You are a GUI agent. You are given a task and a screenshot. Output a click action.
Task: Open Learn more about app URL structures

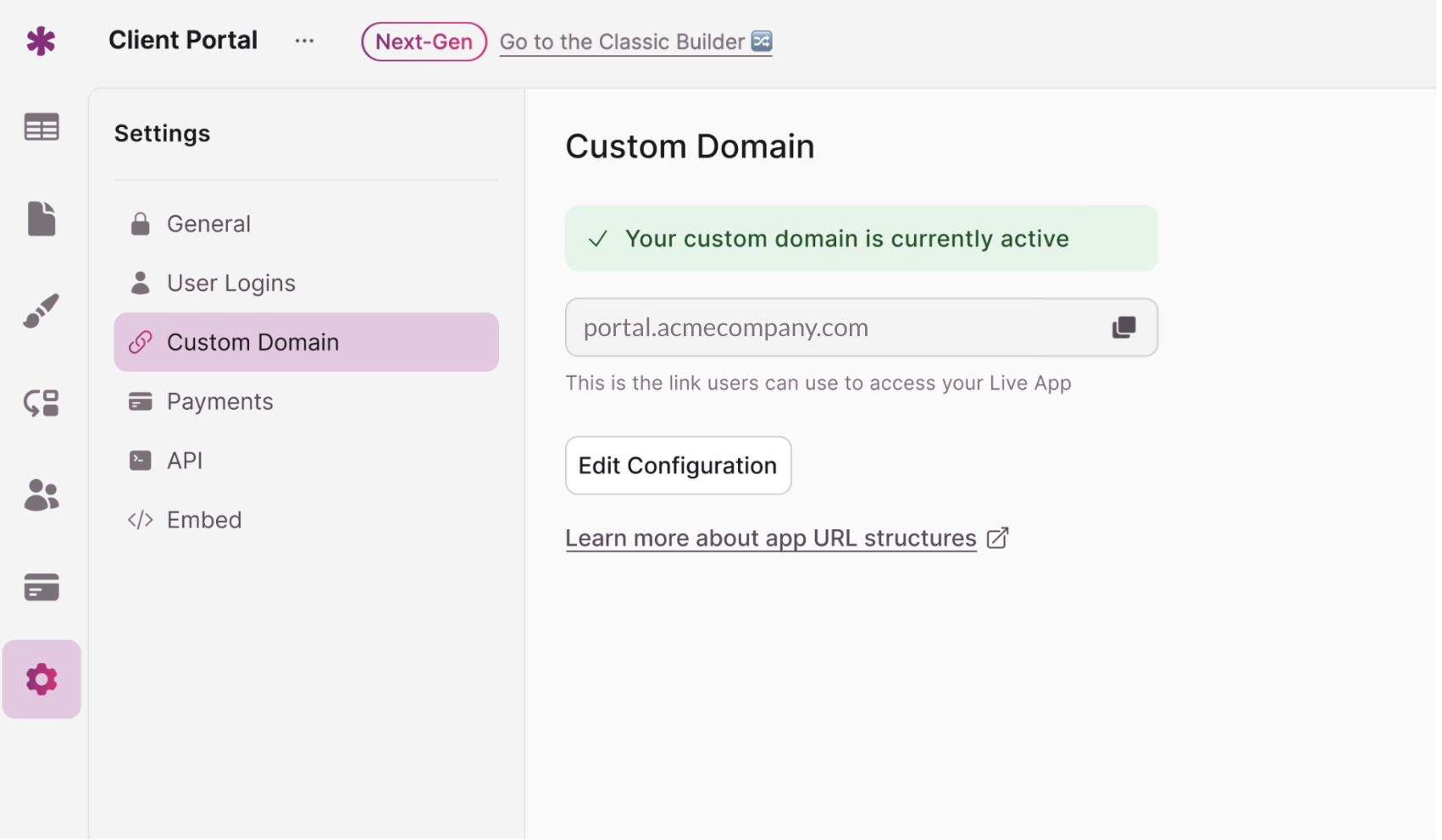pos(770,539)
